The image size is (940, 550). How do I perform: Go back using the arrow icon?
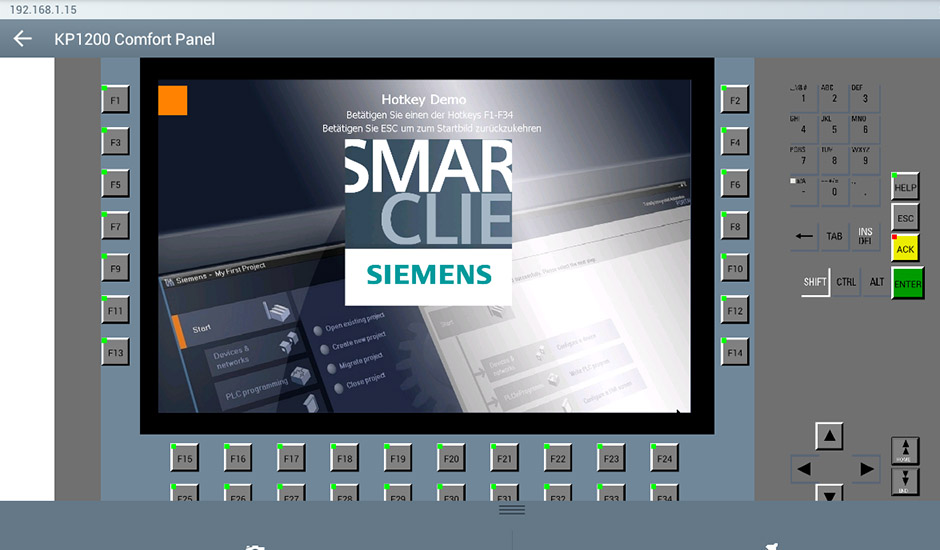click(x=22, y=39)
